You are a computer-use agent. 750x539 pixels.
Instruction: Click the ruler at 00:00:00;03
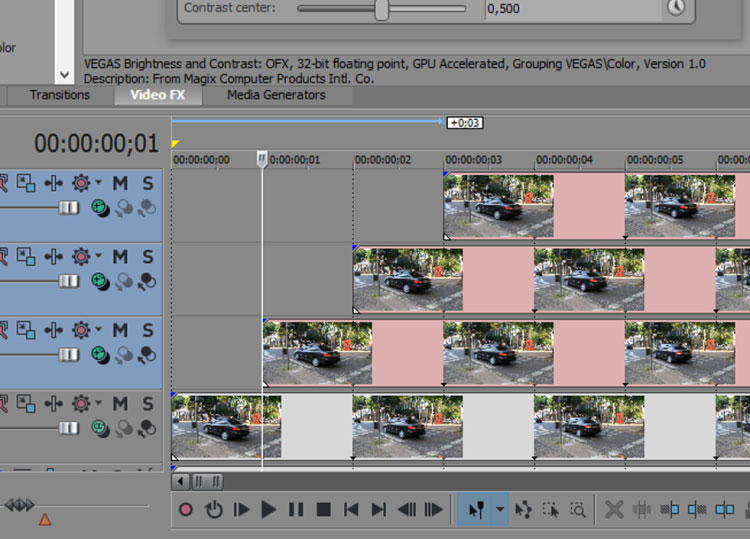pos(474,160)
